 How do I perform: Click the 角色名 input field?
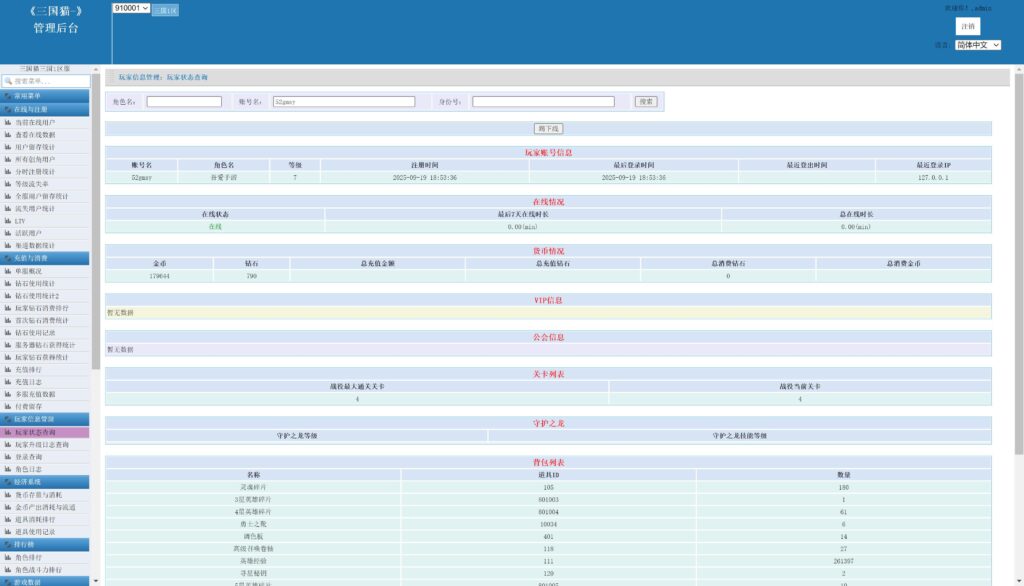coord(184,102)
